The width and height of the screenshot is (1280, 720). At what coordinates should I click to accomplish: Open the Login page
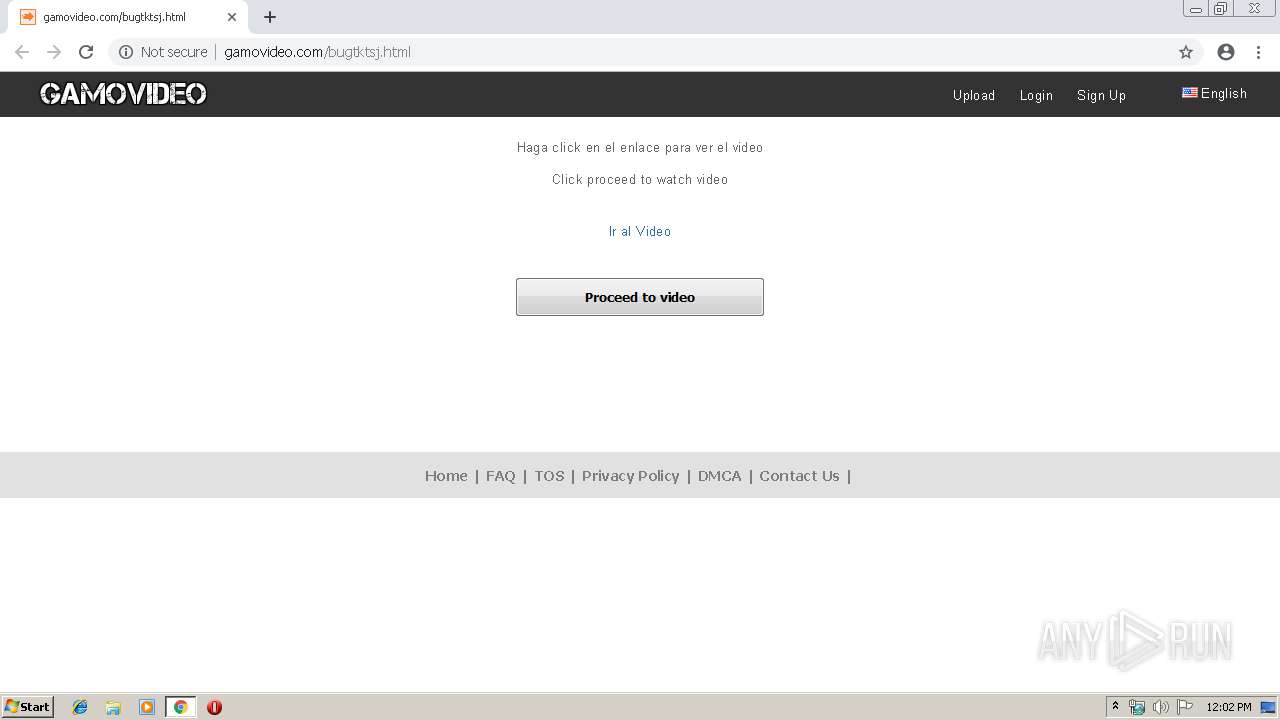click(1036, 95)
